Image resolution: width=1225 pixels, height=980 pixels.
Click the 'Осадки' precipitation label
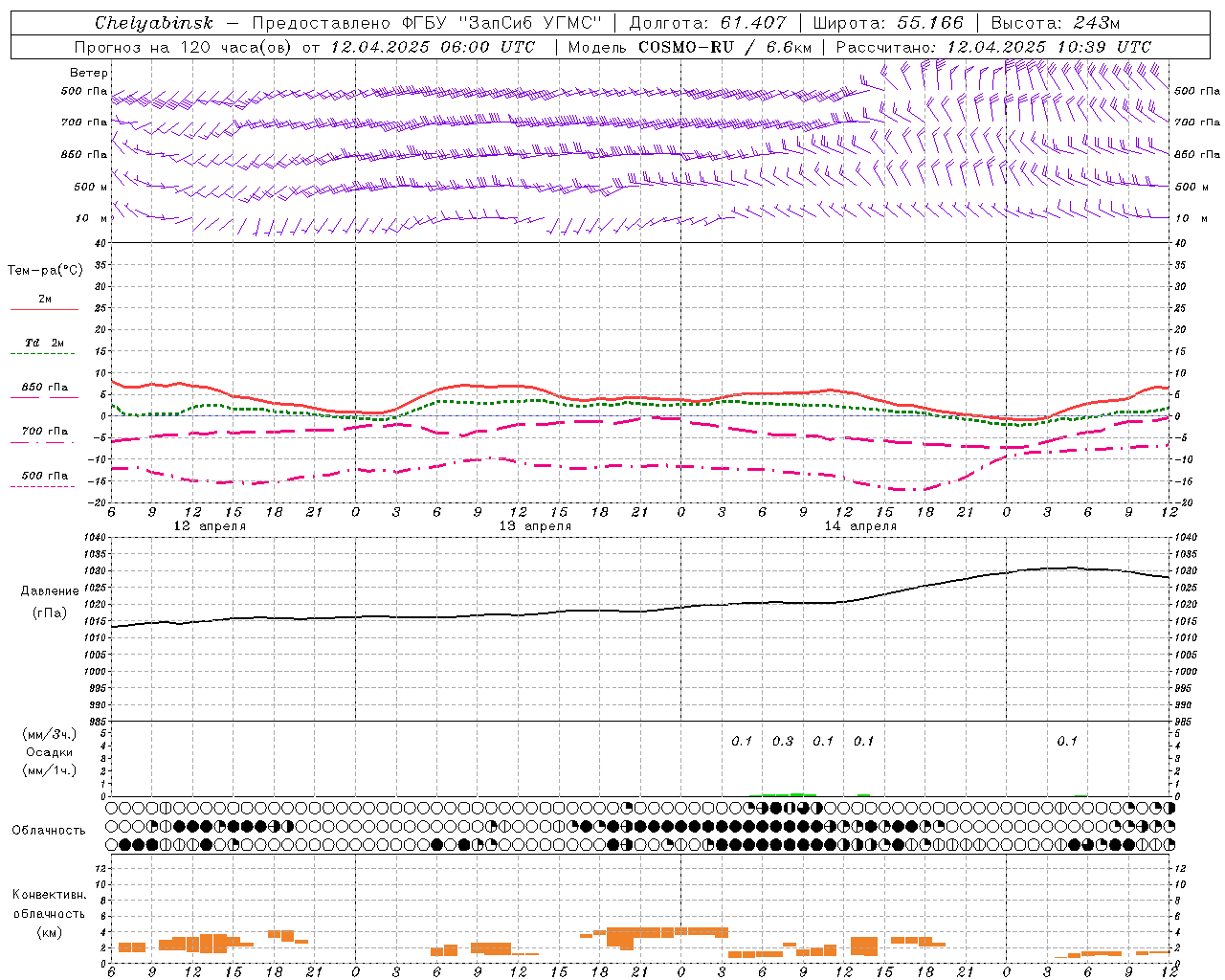[x=50, y=752]
